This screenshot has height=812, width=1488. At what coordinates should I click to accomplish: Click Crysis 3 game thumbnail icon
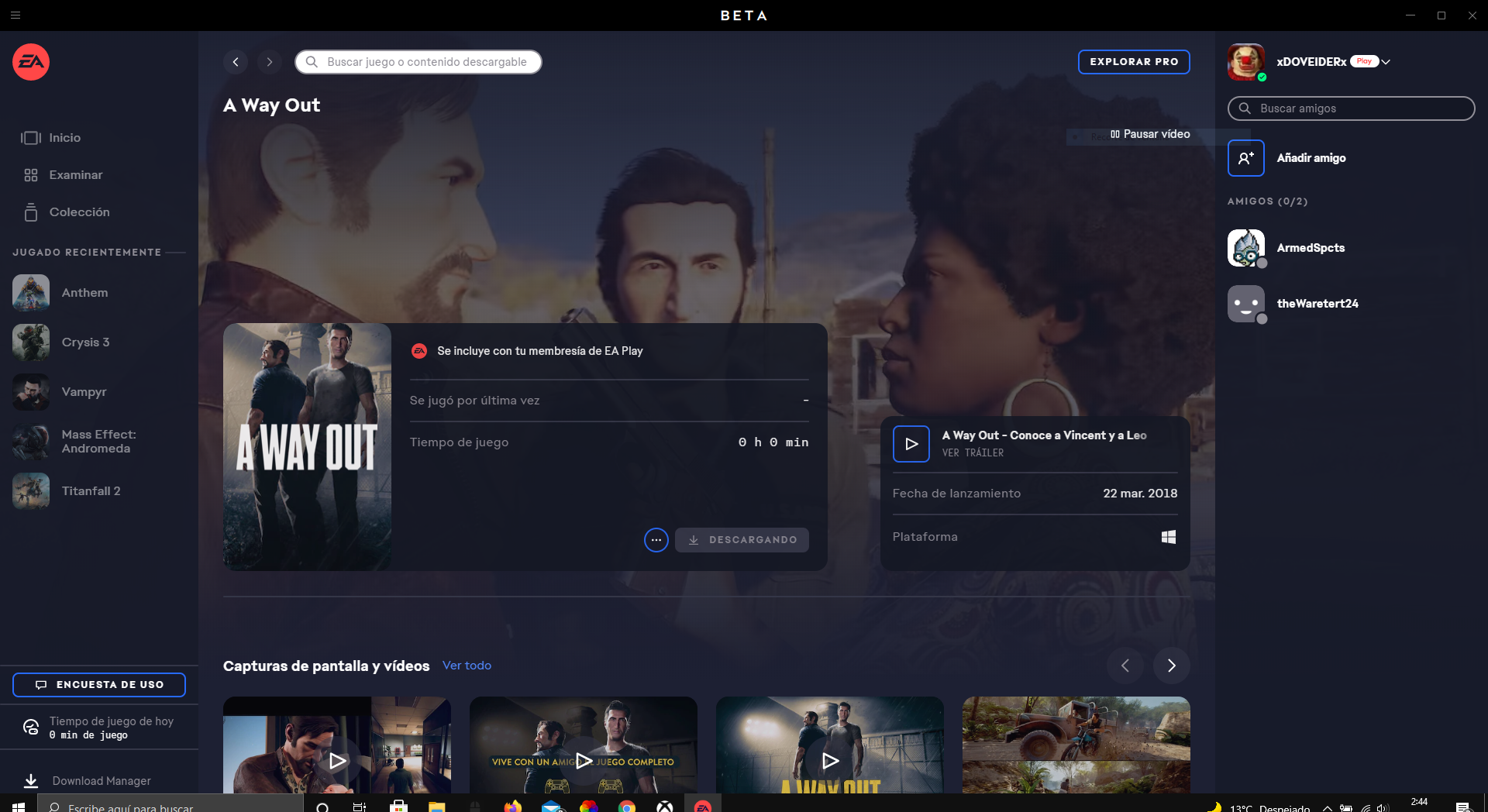[31, 342]
